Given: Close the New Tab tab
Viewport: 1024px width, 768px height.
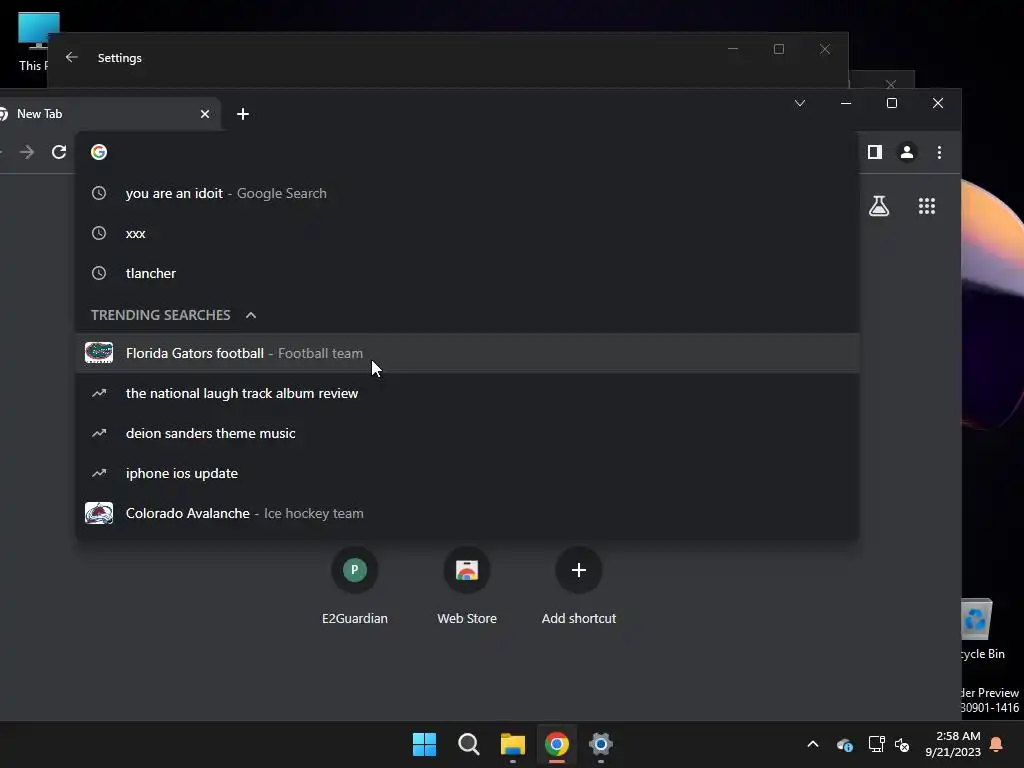Looking at the screenshot, I should click(x=204, y=114).
